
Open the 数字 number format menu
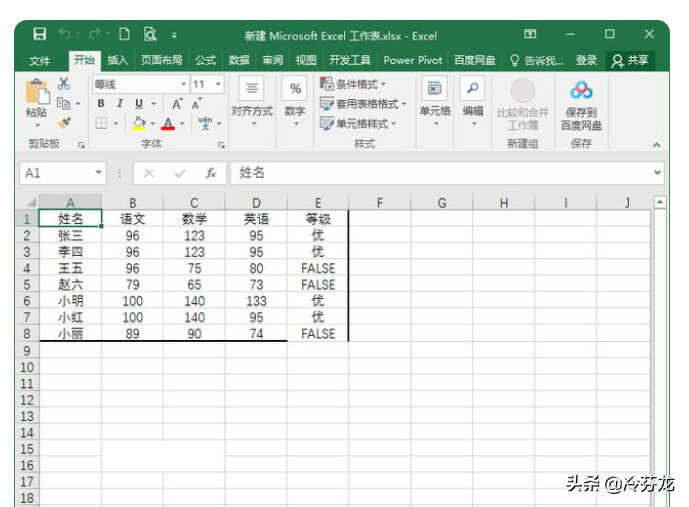point(295,102)
